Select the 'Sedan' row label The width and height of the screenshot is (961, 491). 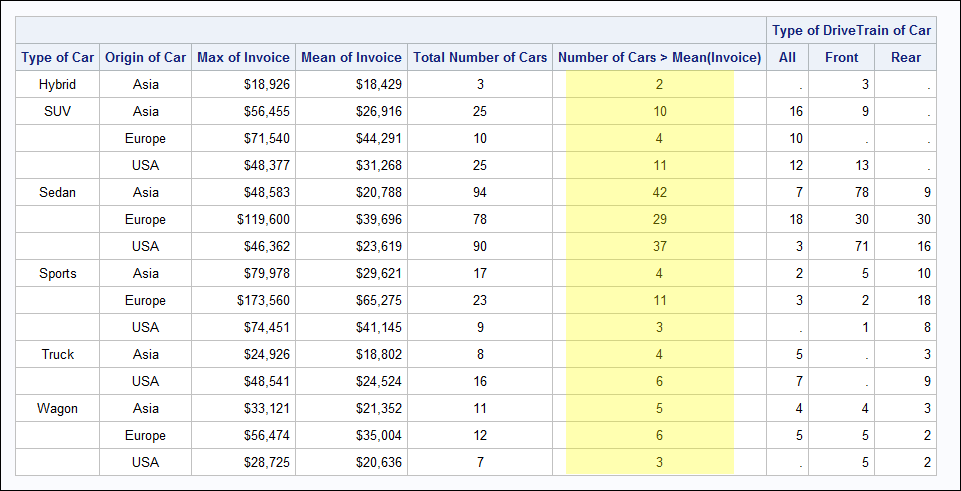coord(58,192)
